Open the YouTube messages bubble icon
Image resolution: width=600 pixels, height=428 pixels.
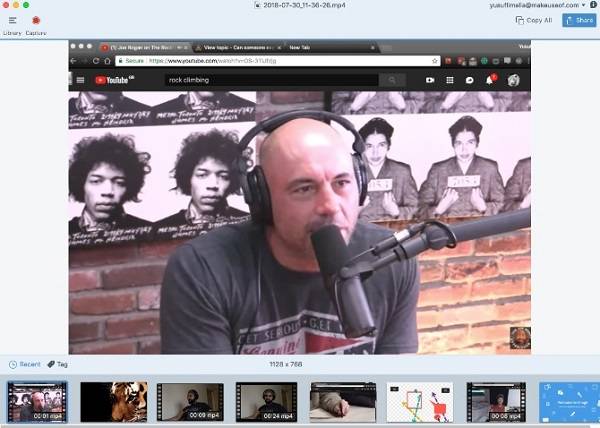(x=470, y=80)
